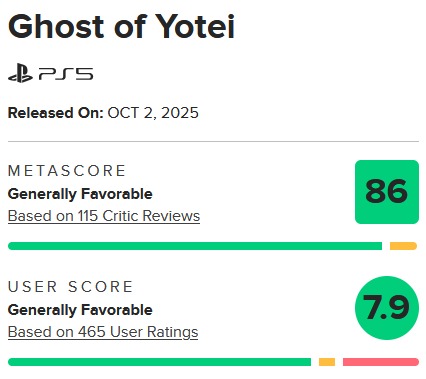The image size is (426, 379).
Task: Open the round 7.9 user score badge
Action: 387,308
